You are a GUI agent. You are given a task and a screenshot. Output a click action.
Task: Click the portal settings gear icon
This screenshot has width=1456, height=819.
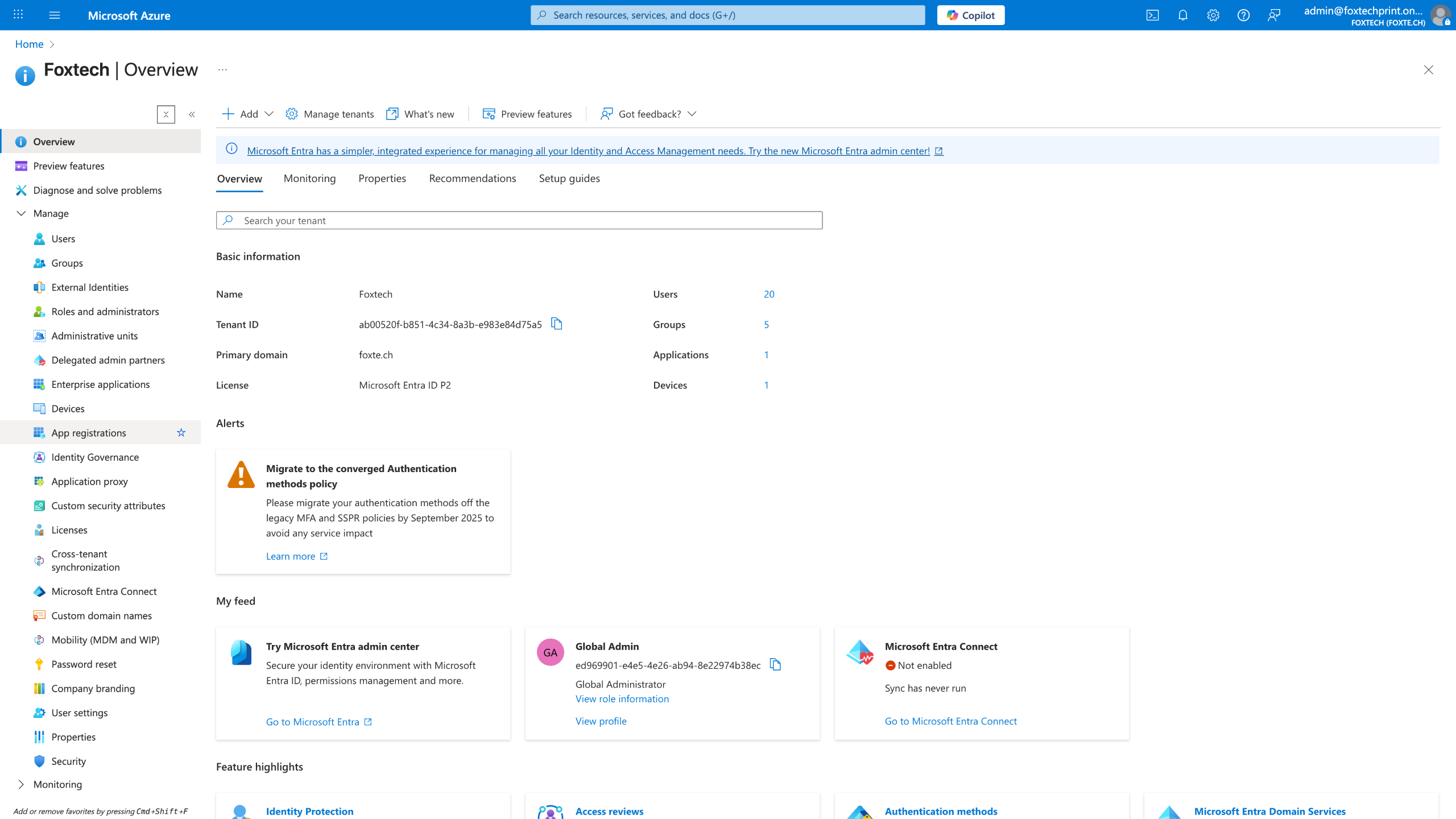pyautogui.click(x=1213, y=15)
